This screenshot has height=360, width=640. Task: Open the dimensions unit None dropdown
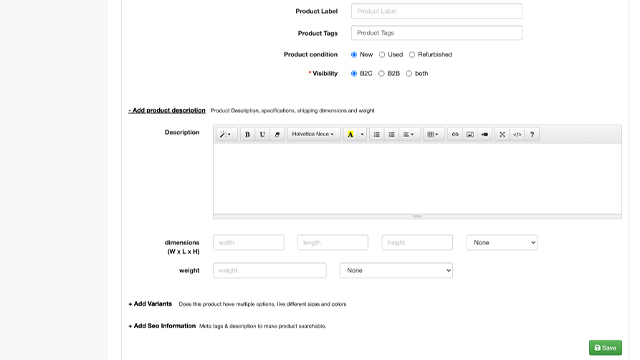point(502,242)
